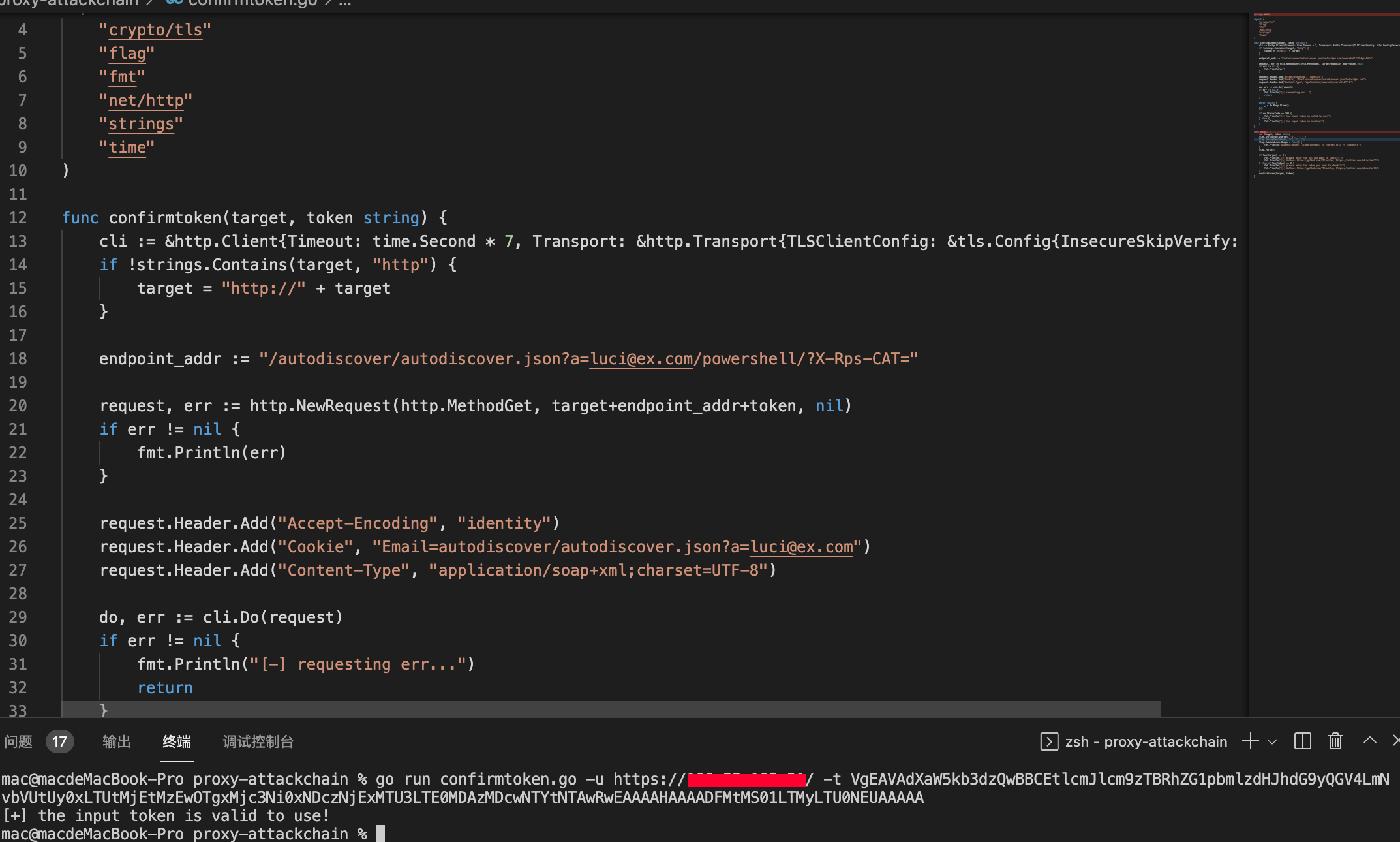Select the 终端 terminal tab
This screenshot has height=842, width=1400.
point(177,741)
